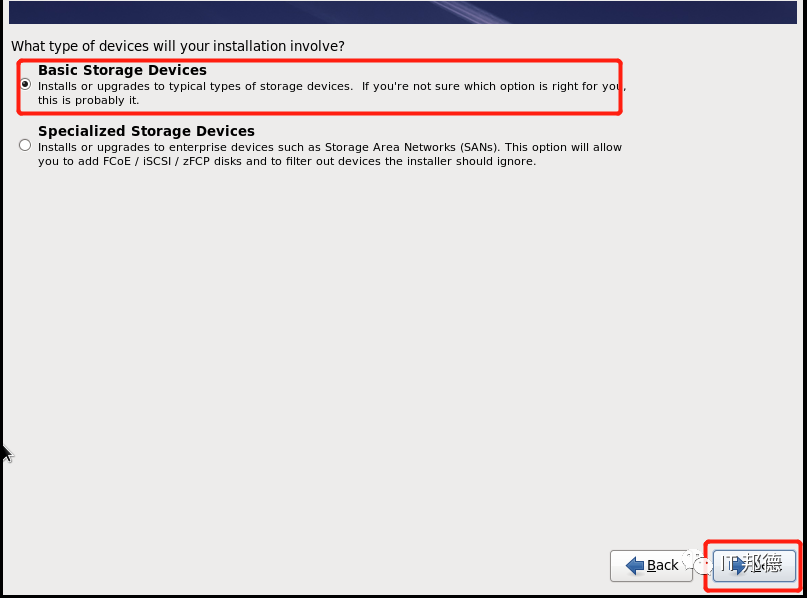Click the text "this is probably it."
This screenshot has width=807, height=598.
89,100
